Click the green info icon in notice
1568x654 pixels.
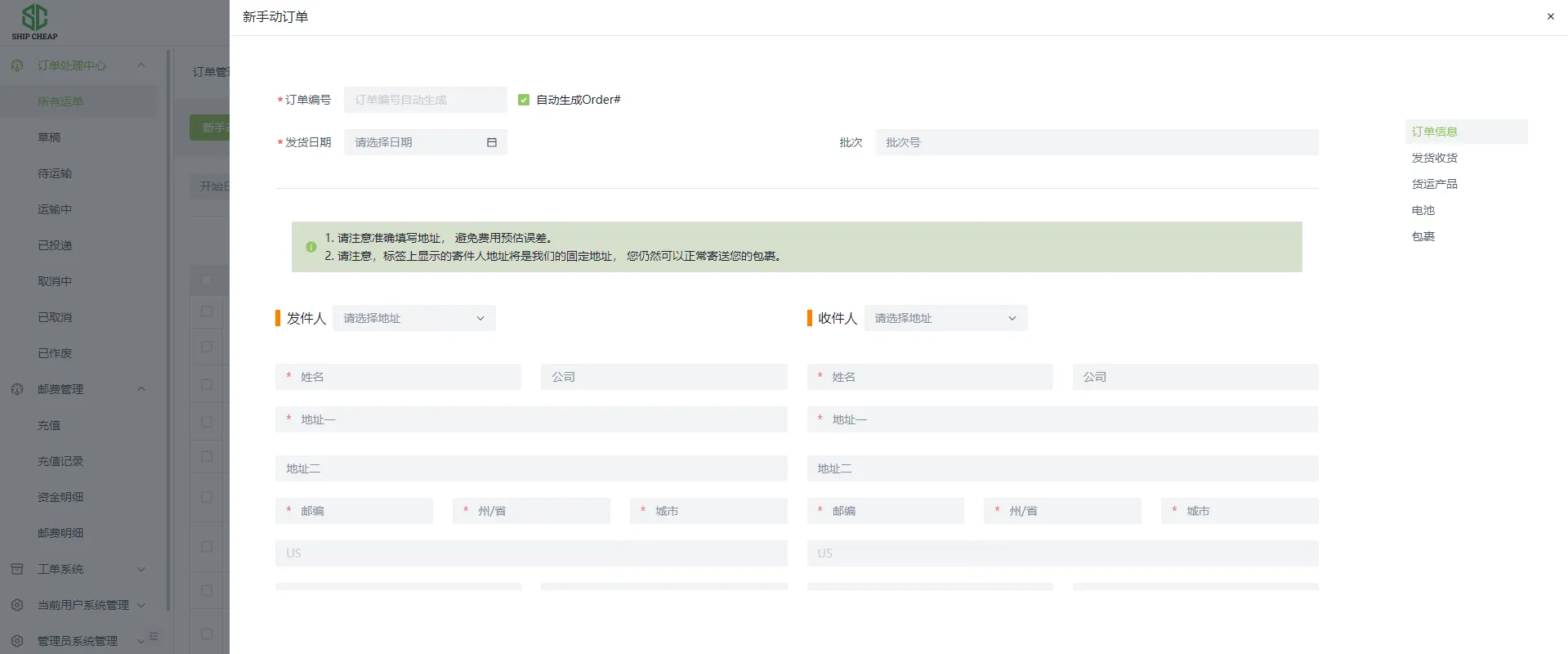click(311, 247)
